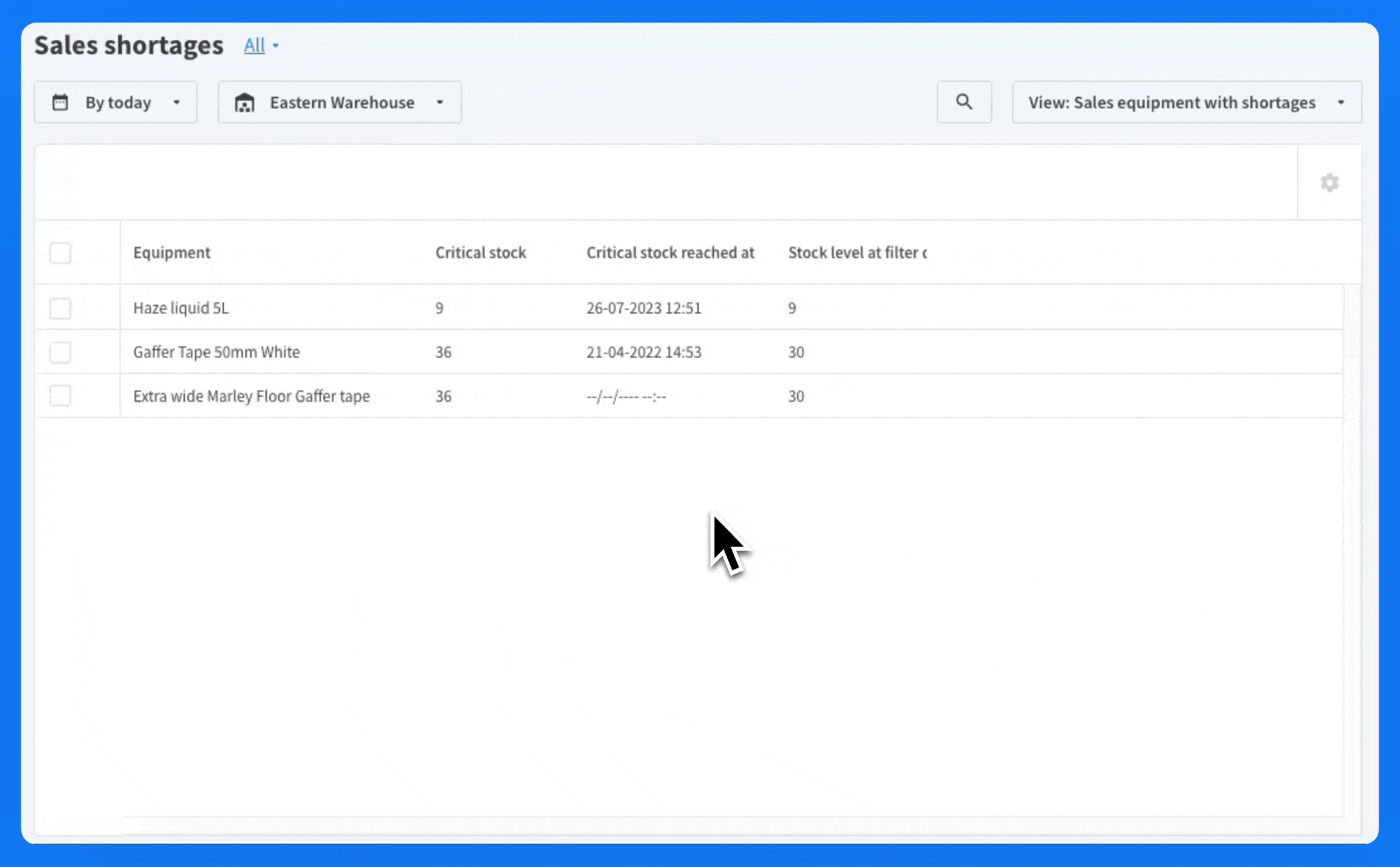The image size is (1400, 867).
Task: Open the By today date dropdown
Action: 116,102
